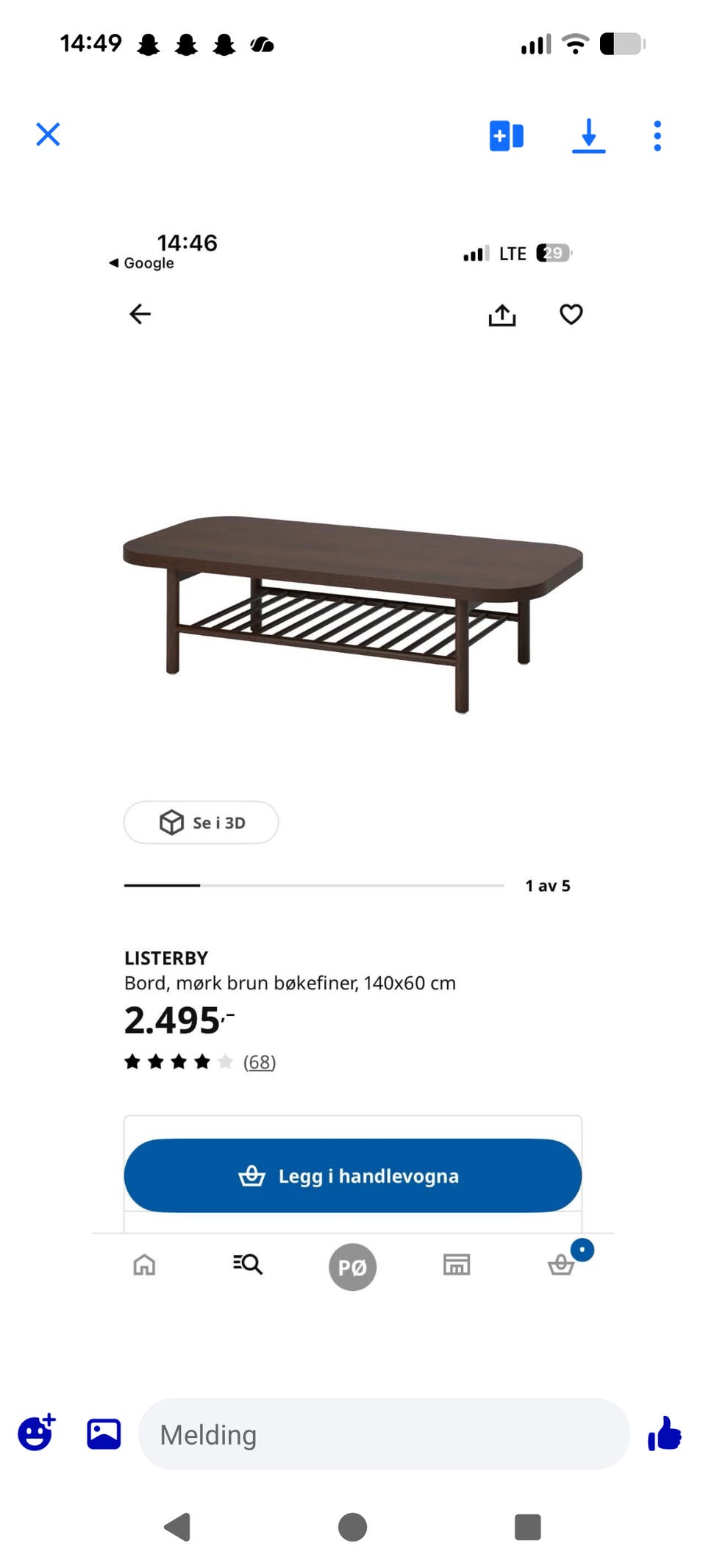
Task: Attach a photo with the gallery icon
Action: pyautogui.click(x=104, y=1433)
